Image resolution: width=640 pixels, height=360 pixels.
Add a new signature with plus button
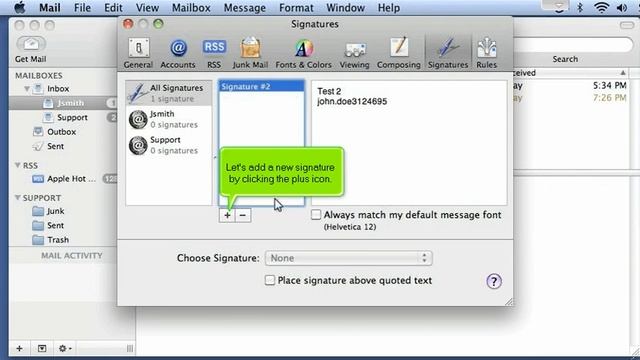pos(227,215)
